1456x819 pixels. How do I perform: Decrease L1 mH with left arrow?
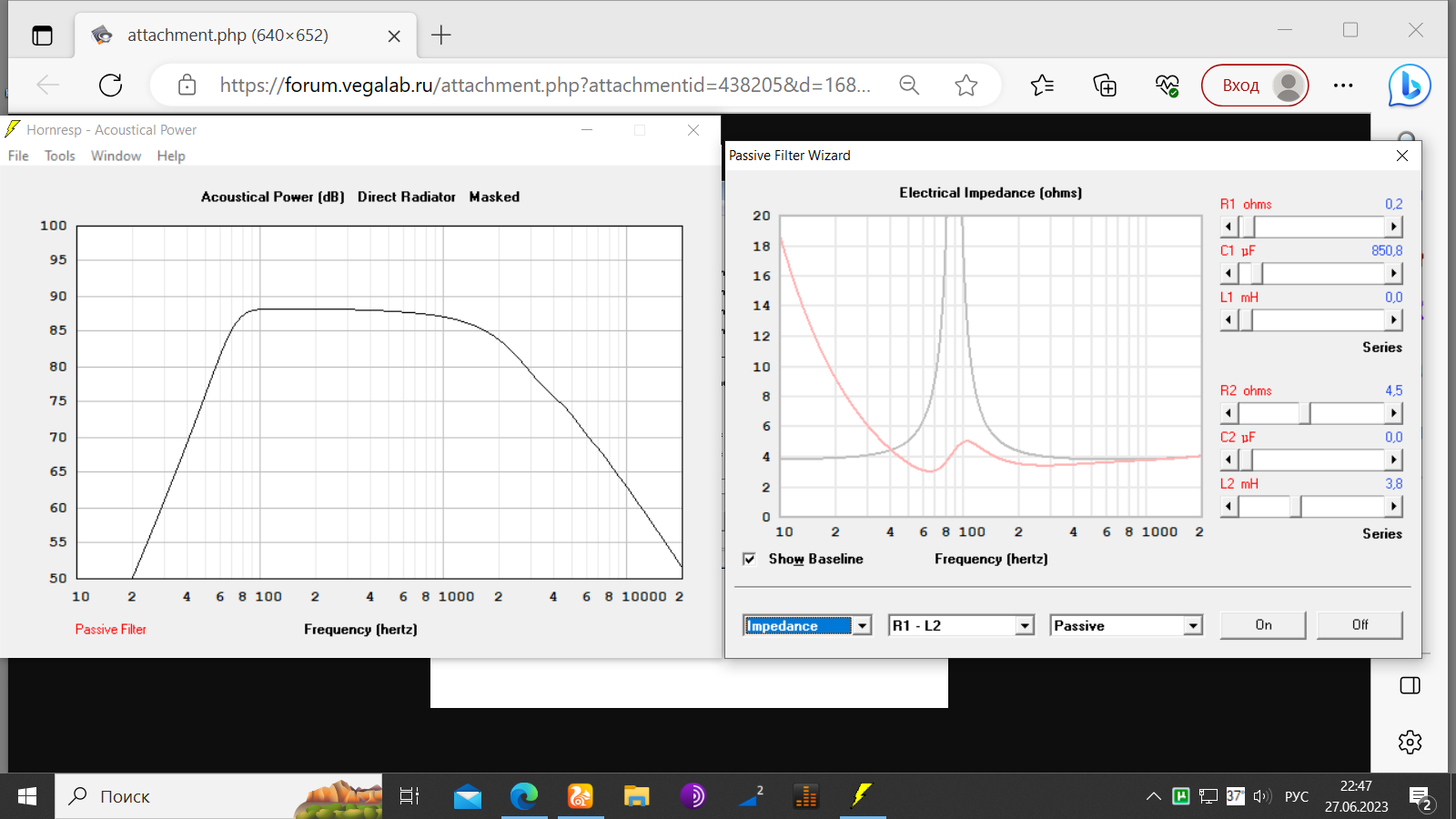[x=1228, y=319]
